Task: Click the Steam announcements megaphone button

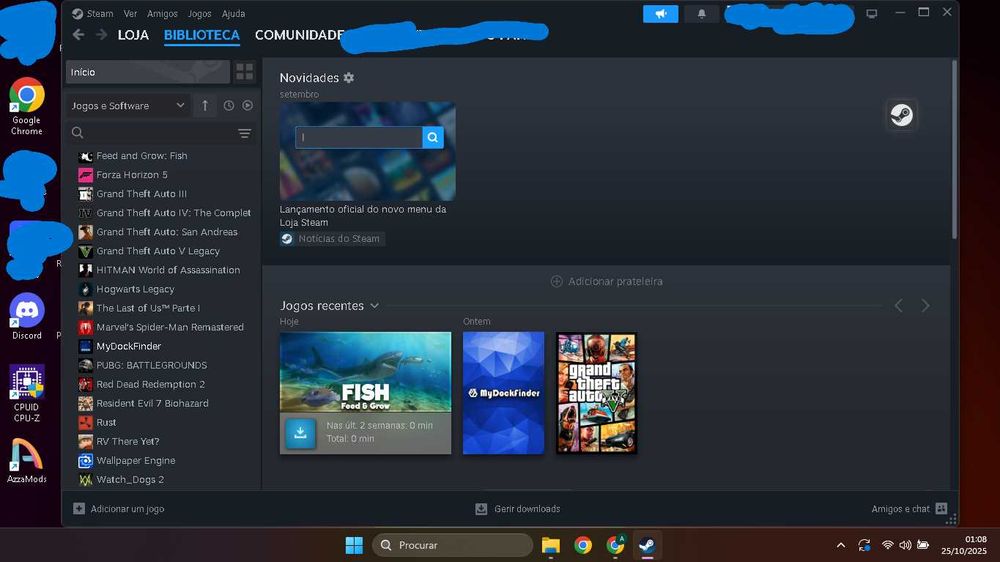Action: click(x=660, y=13)
